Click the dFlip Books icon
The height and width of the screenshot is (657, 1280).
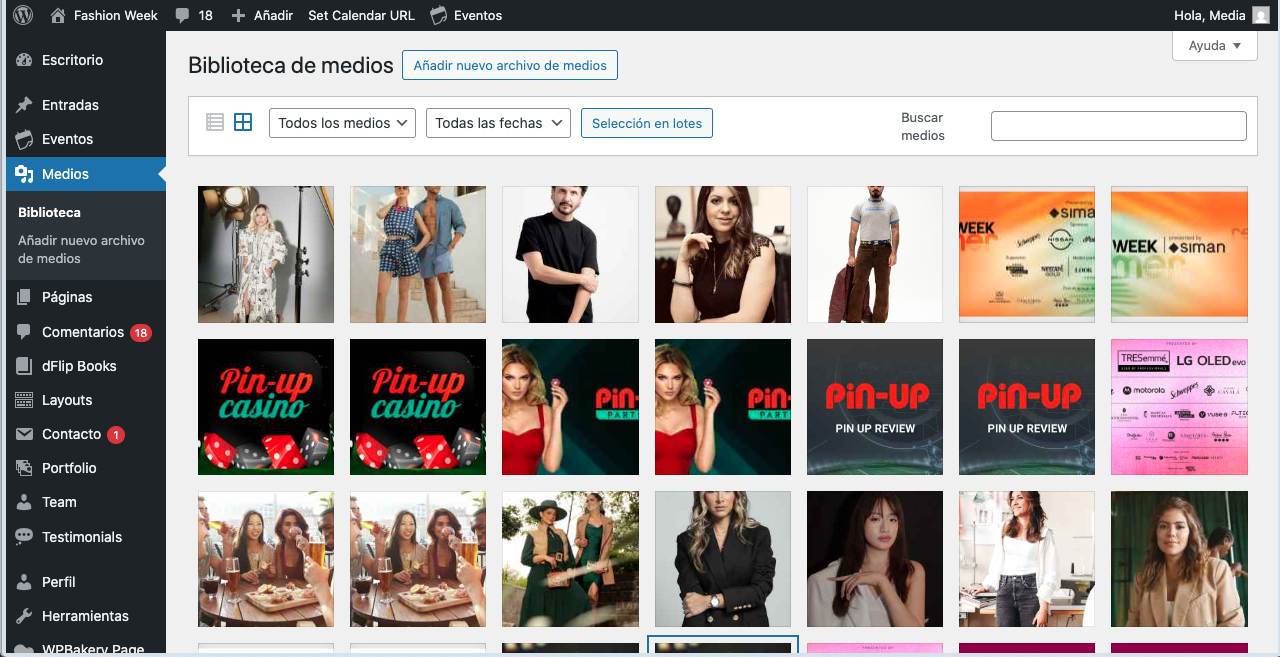tap(25, 366)
